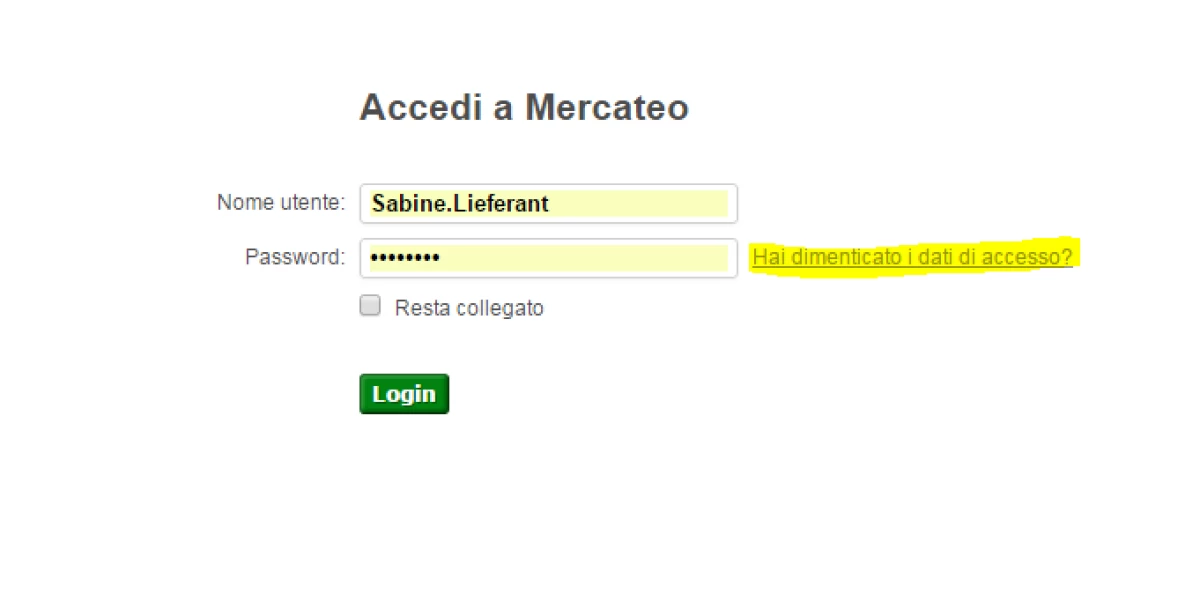
Task: Place cursor in empty area of username field
Action: [640, 204]
